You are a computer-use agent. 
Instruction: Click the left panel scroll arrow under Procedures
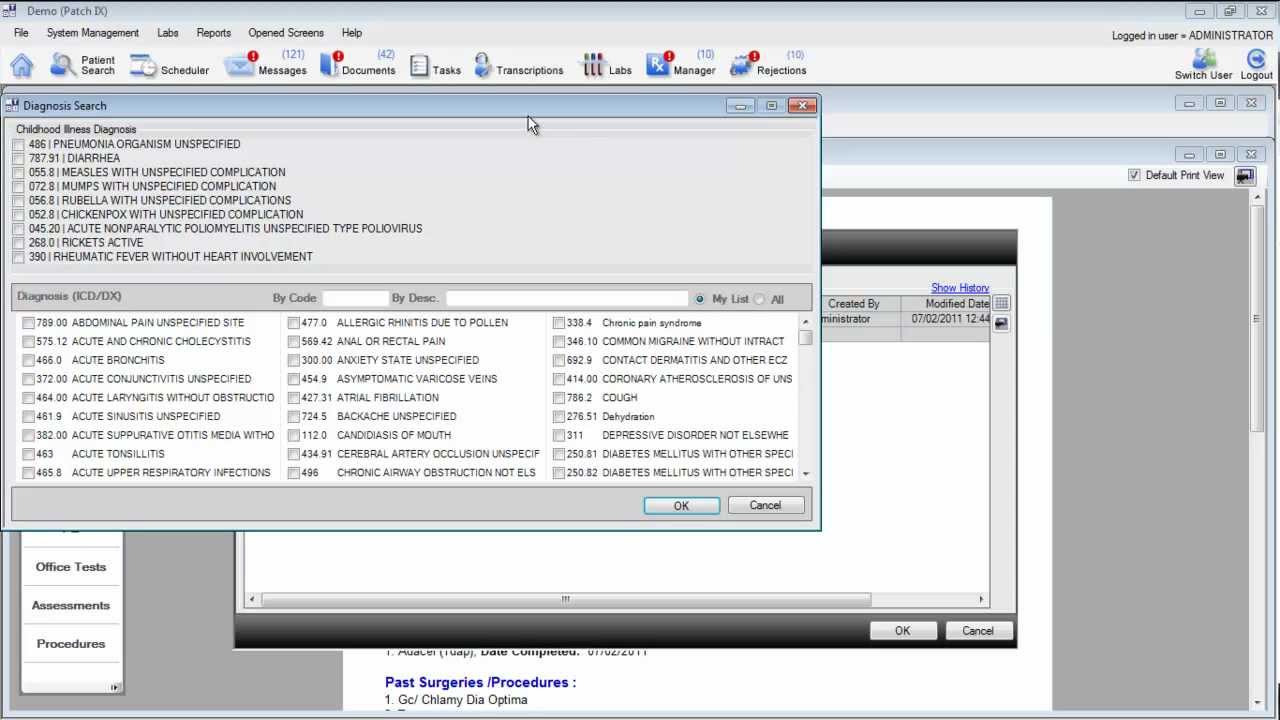click(114, 687)
